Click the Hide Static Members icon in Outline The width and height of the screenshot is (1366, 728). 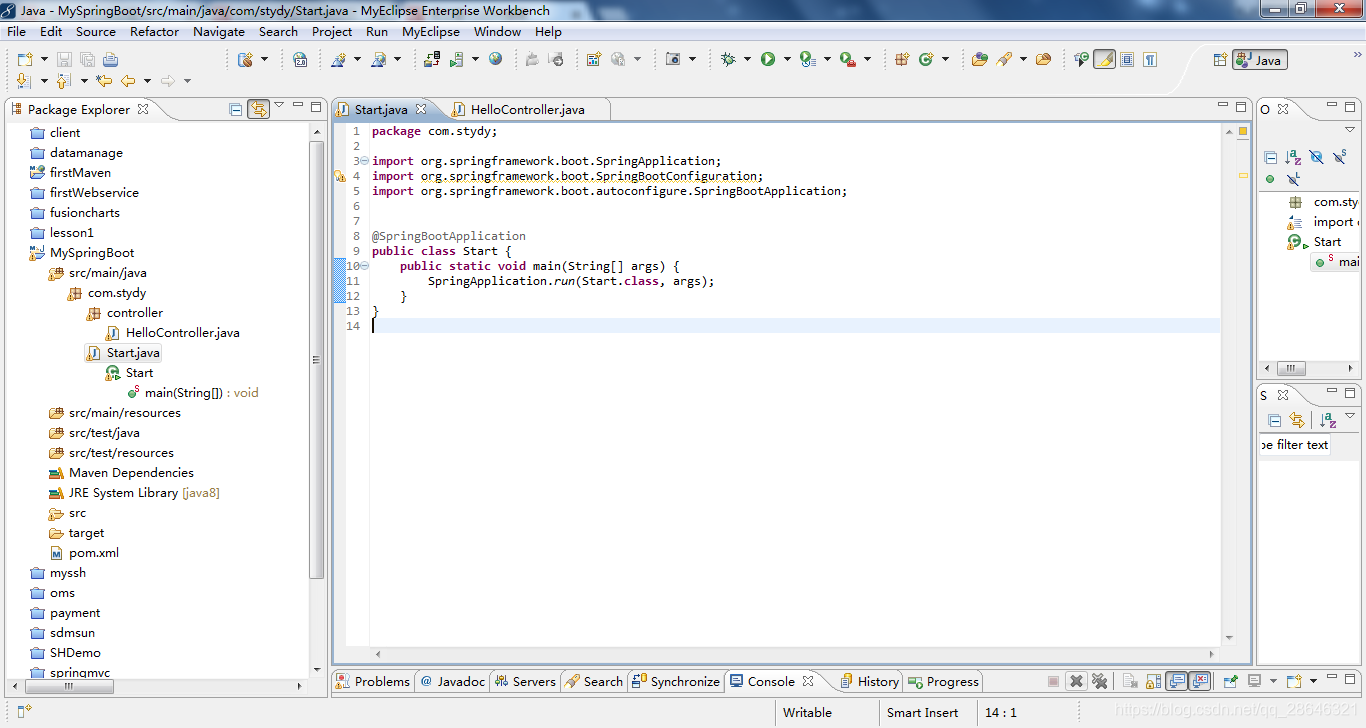point(1340,157)
